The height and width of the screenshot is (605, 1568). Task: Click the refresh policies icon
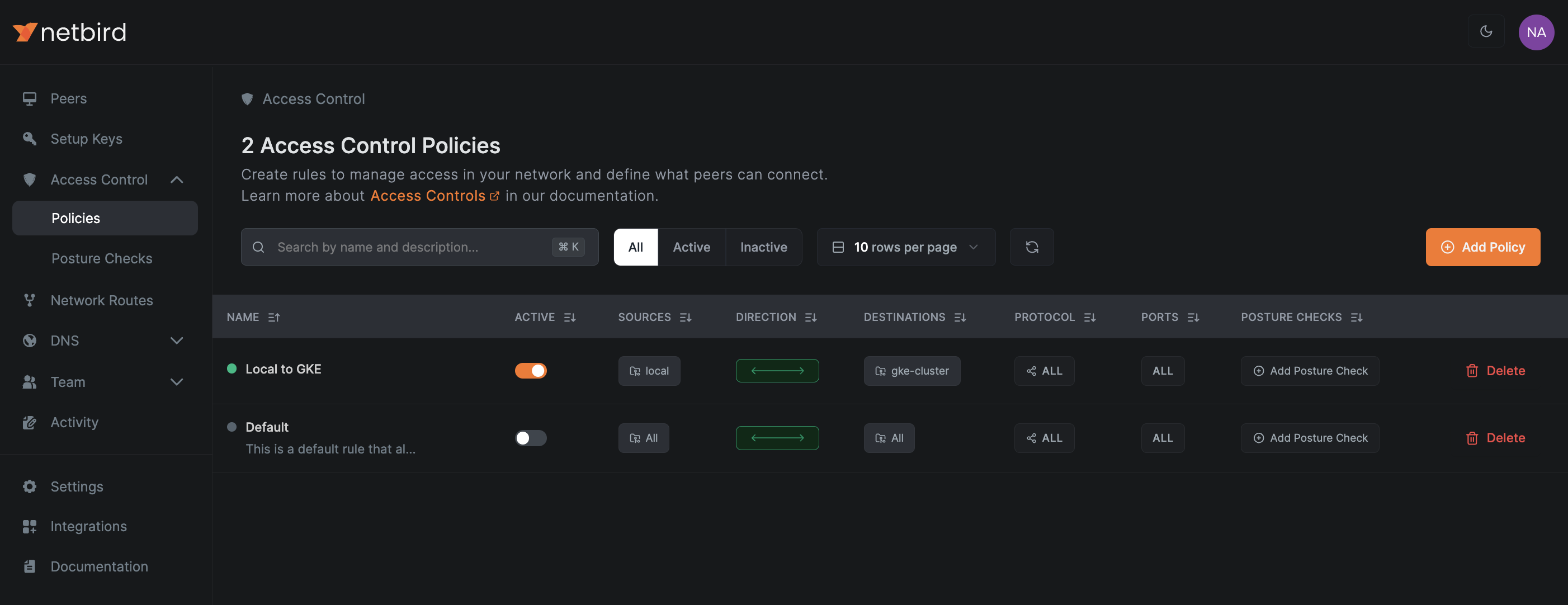[1031, 247]
